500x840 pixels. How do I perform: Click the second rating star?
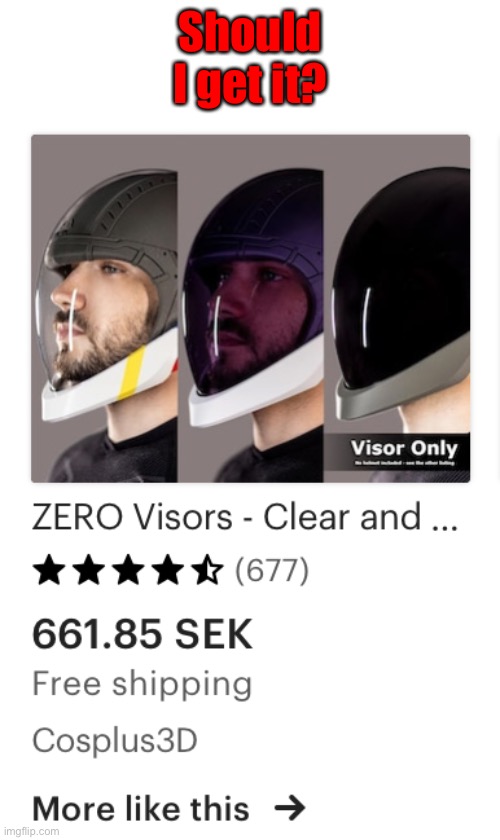coord(89,569)
